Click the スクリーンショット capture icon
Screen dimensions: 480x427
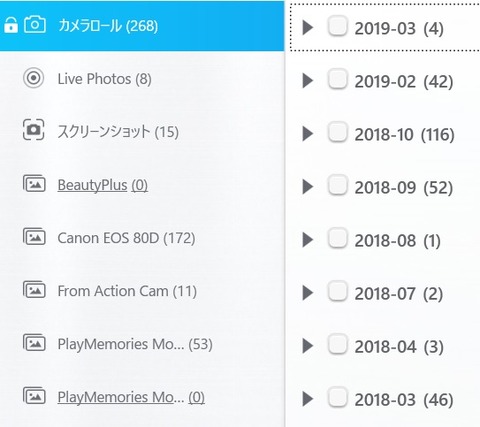[33, 130]
